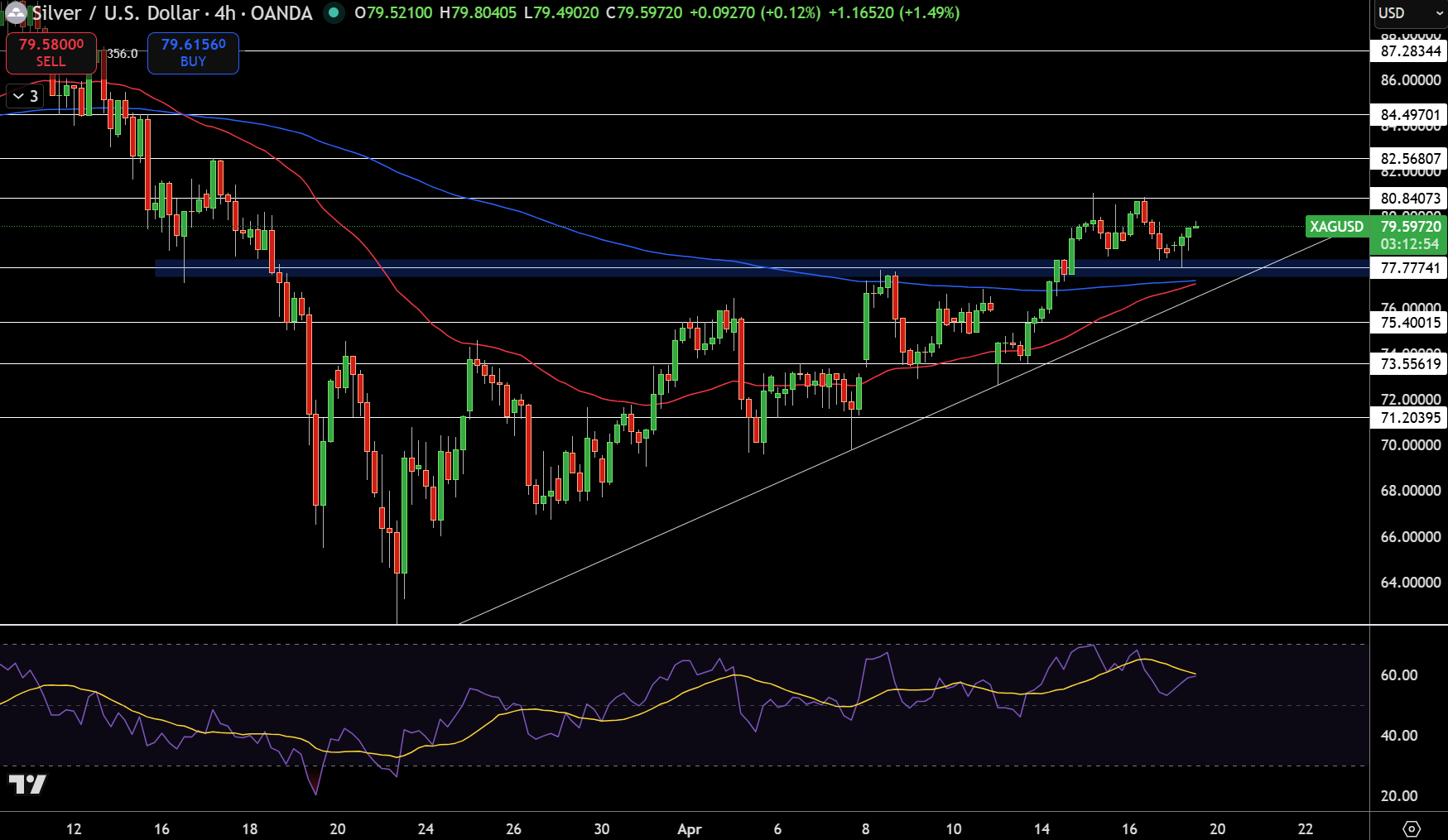
Task: Click the 75.40015 price level label
Action: [1411, 323]
